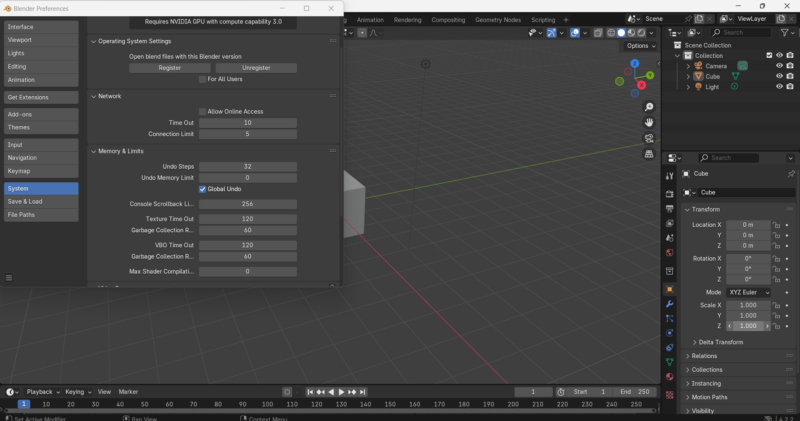This screenshot has height=421, width=800.
Task: Open the Material properties tab
Action: point(669,377)
